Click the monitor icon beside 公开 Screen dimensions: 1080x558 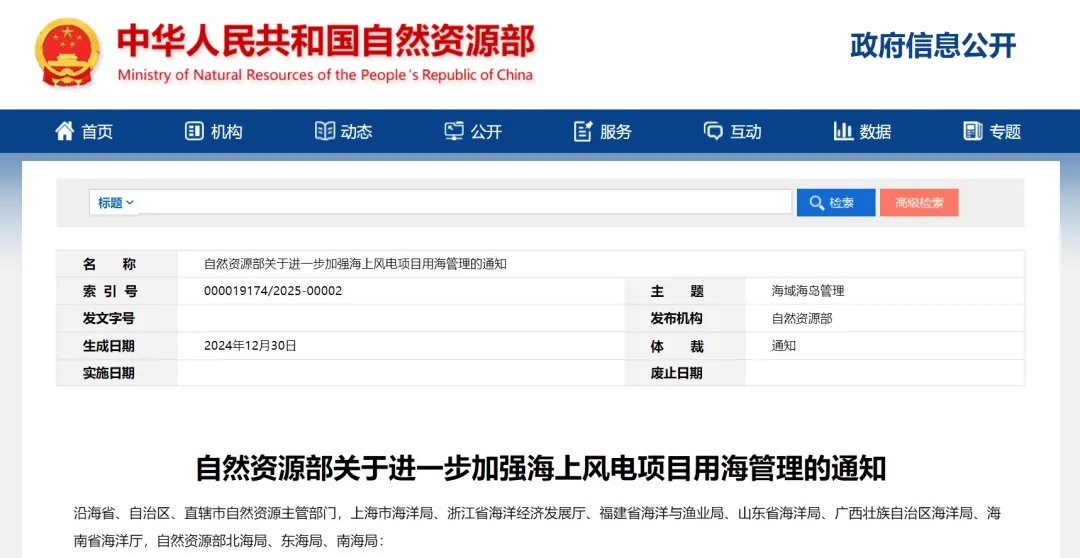click(454, 131)
